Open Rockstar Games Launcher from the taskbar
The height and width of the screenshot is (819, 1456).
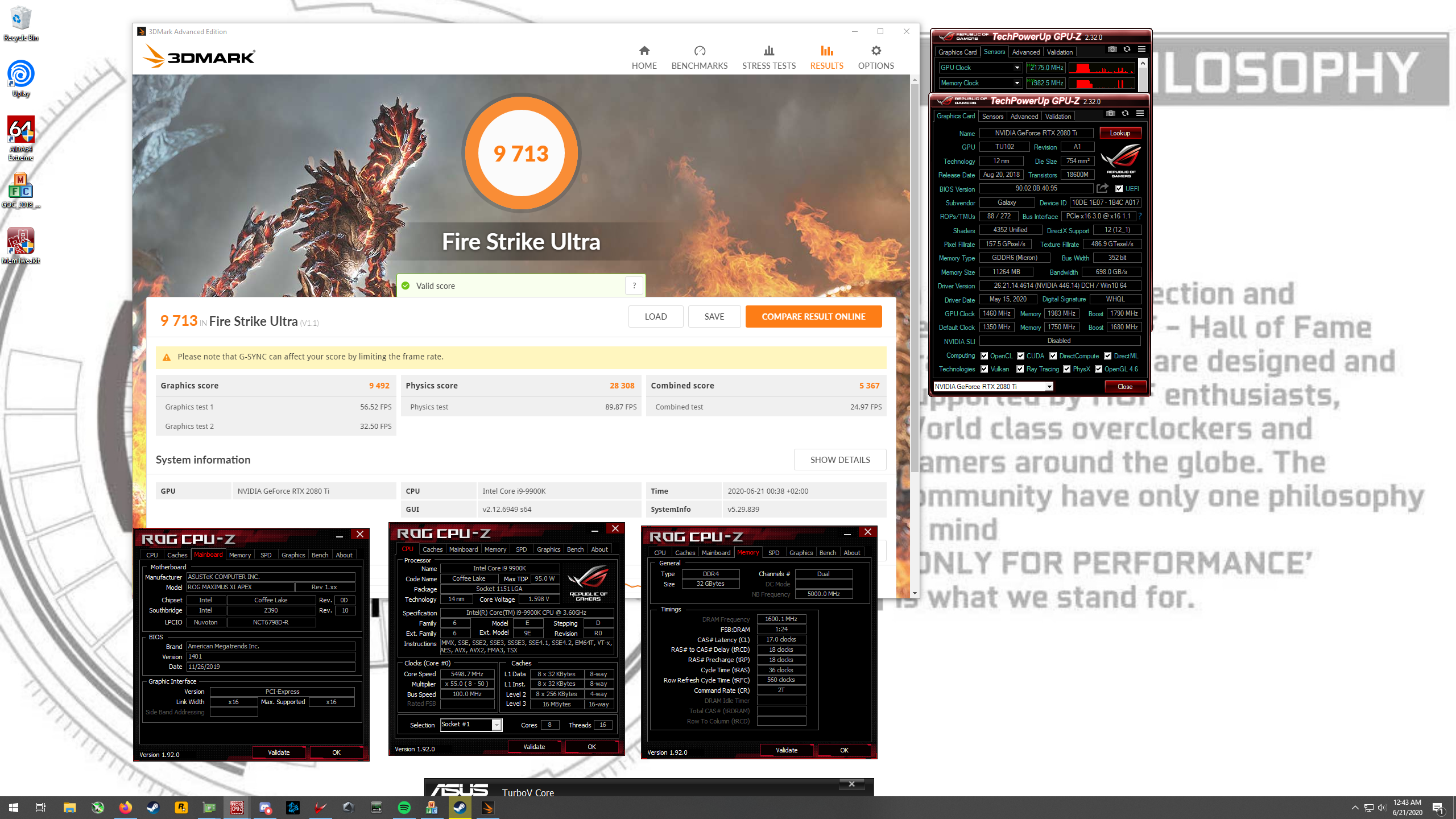click(181, 807)
